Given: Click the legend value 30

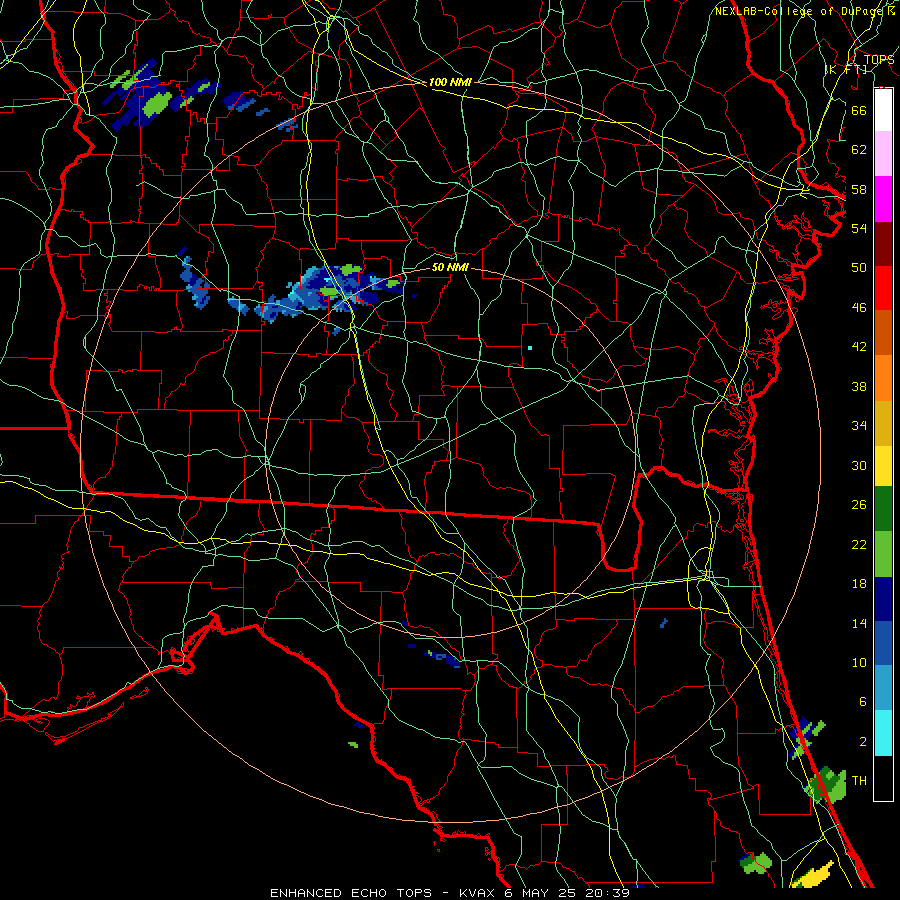Looking at the screenshot, I should (x=859, y=465).
